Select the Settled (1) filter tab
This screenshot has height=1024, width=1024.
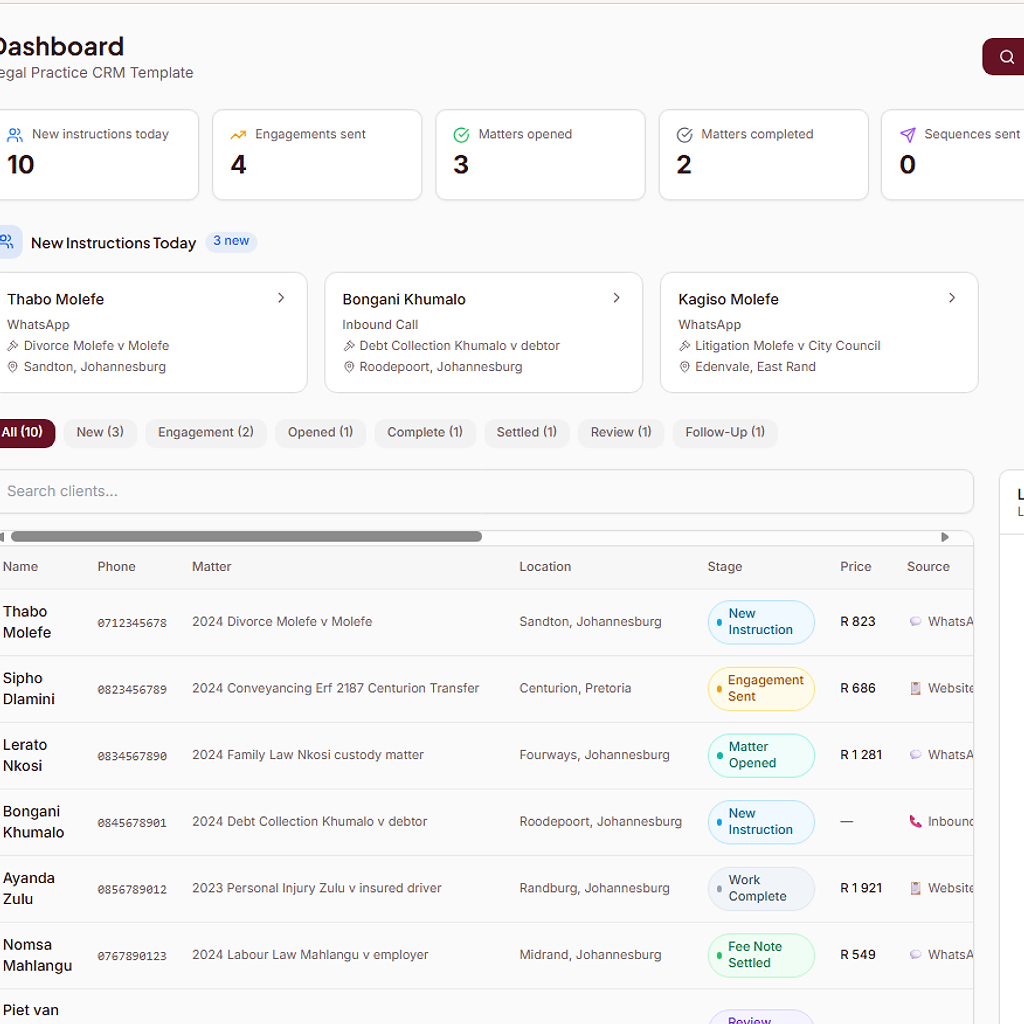[526, 433]
